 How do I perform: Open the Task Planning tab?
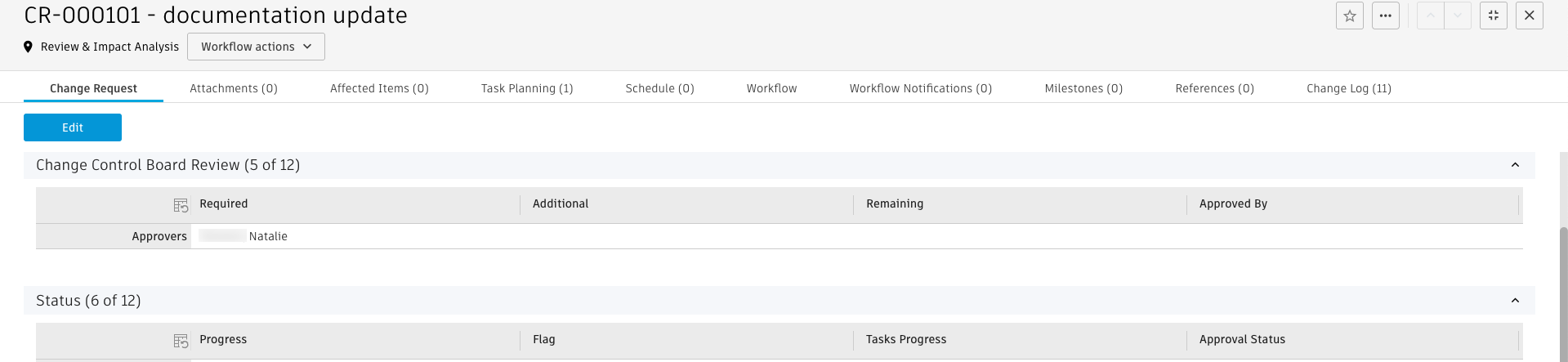[527, 88]
